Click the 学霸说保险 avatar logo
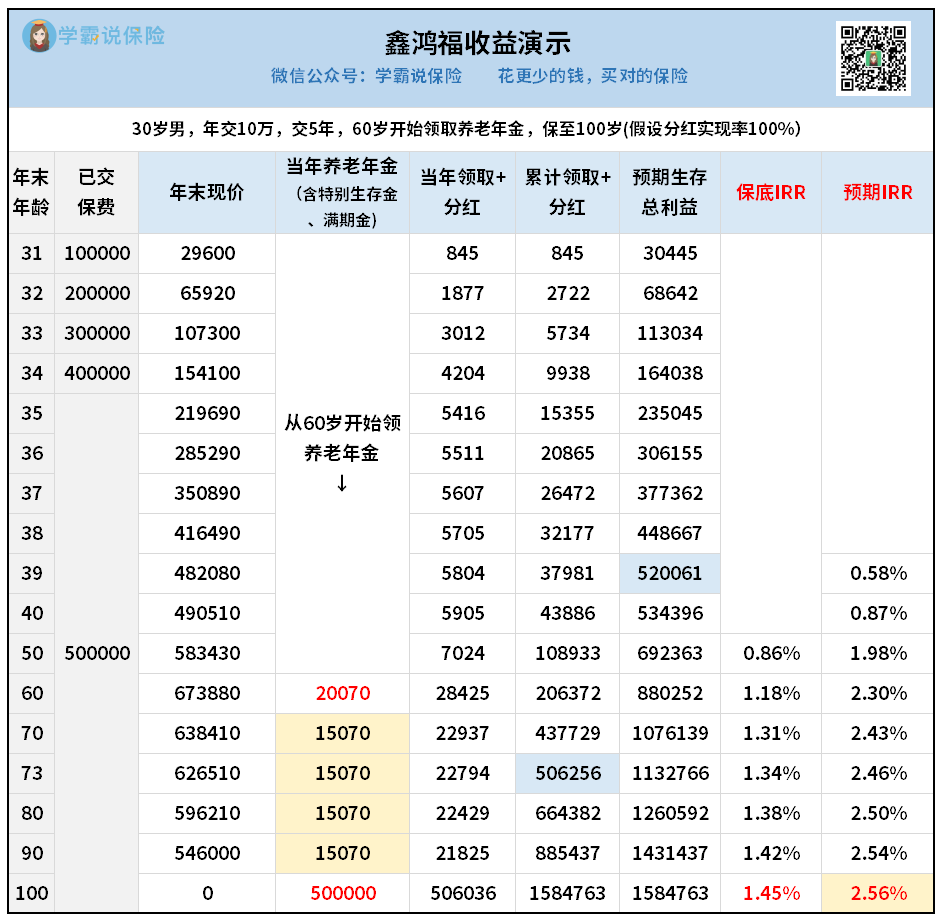Image resolution: width=942 pixels, height=920 pixels. (x=39, y=36)
